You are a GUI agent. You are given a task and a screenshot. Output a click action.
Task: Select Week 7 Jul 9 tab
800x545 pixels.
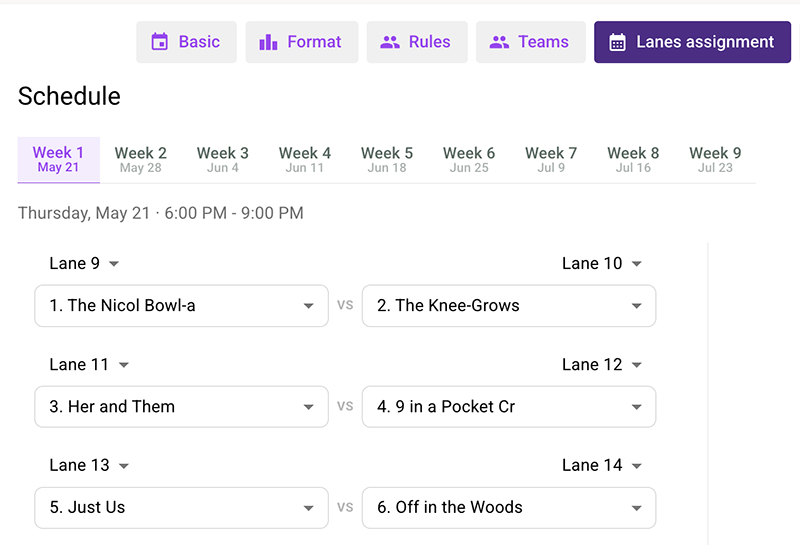[x=551, y=159]
